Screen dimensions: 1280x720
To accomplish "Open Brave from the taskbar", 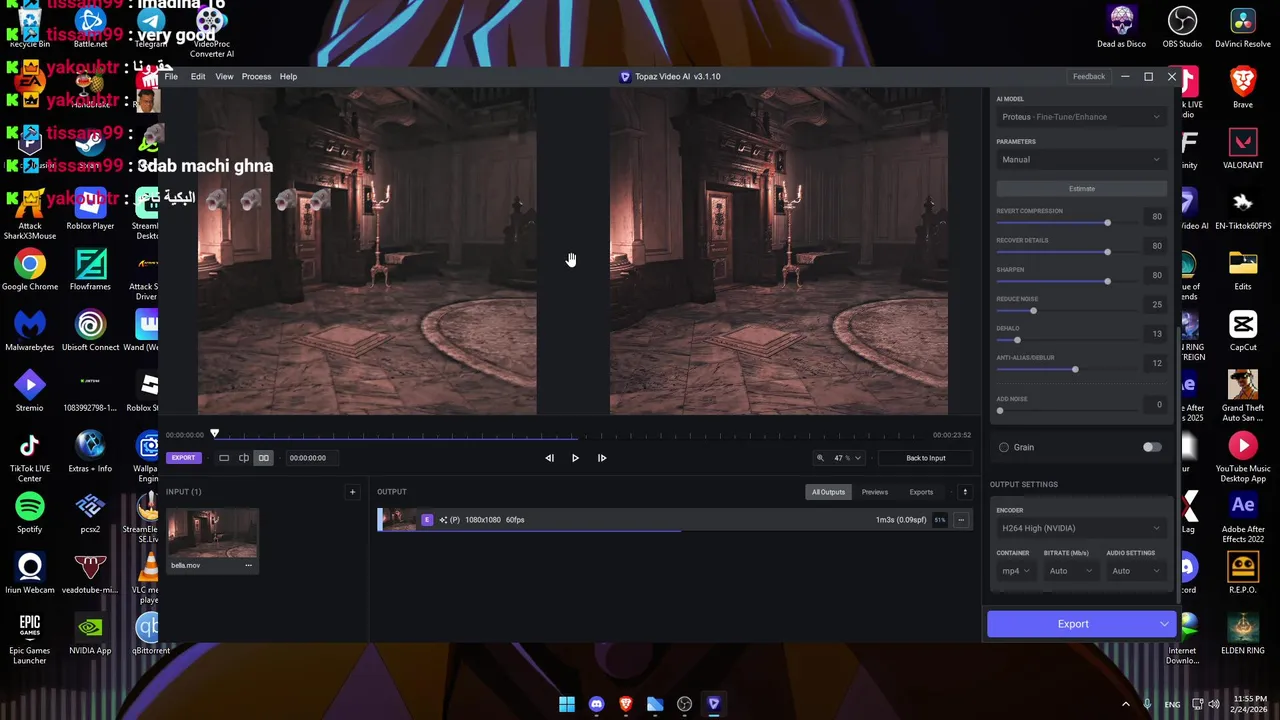I will (626, 704).
